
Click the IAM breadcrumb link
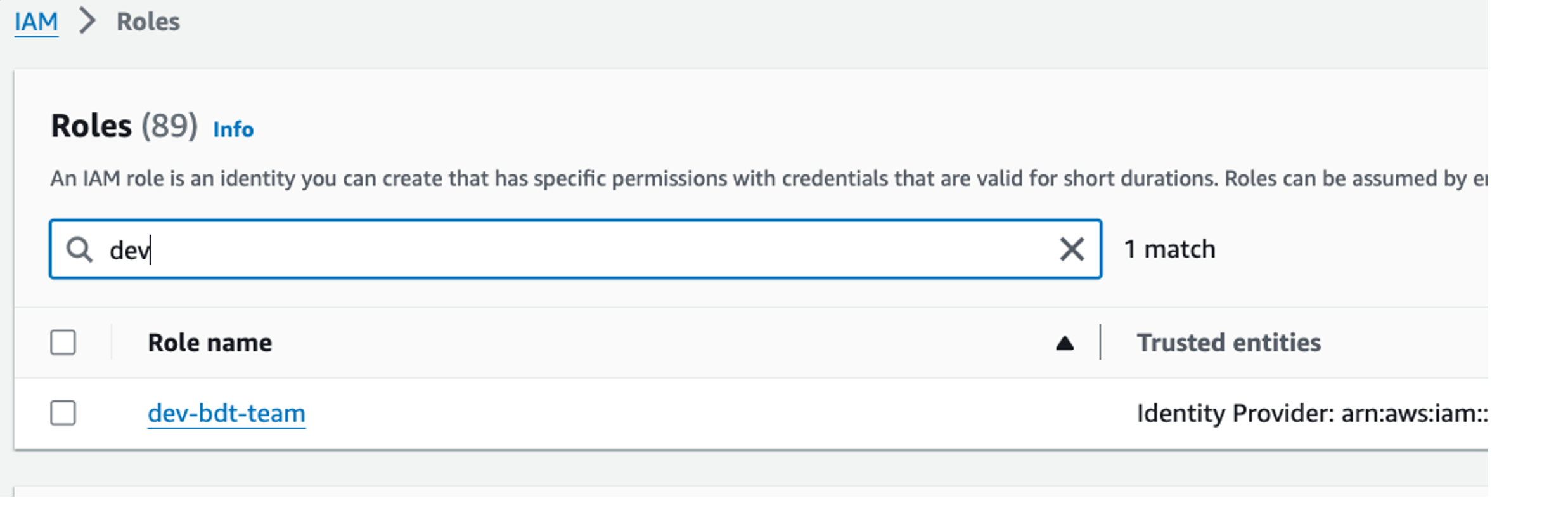click(x=36, y=22)
